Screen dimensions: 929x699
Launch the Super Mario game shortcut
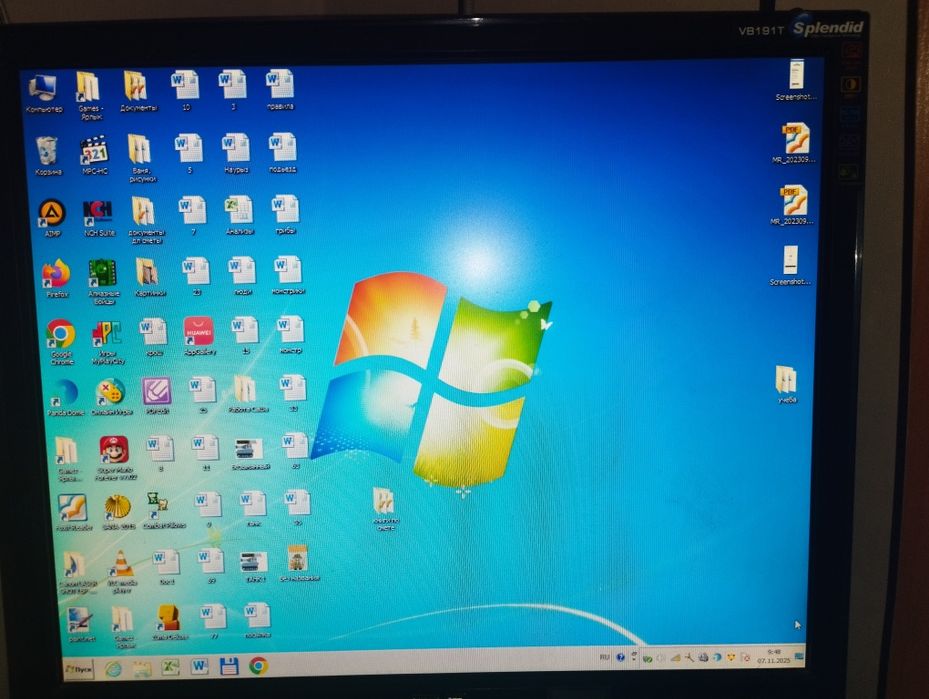click(x=115, y=457)
